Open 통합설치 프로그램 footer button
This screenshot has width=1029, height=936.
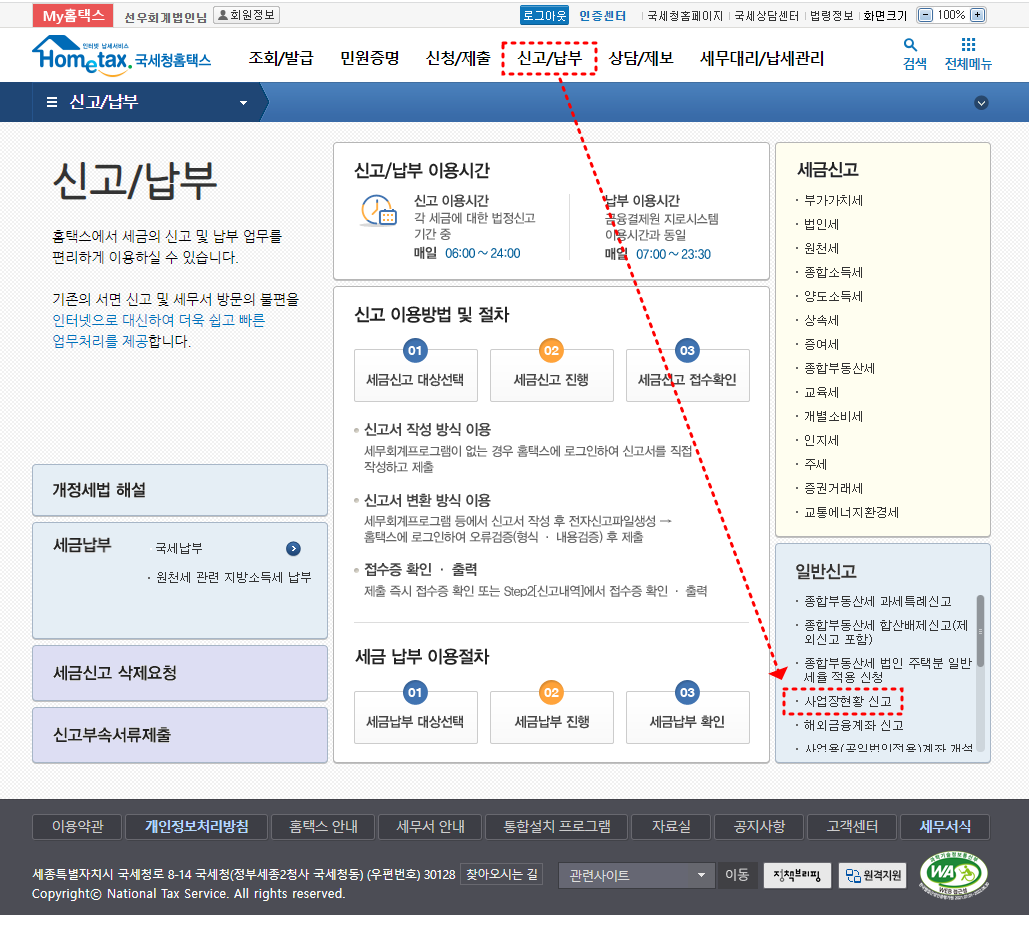[x=556, y=827]
